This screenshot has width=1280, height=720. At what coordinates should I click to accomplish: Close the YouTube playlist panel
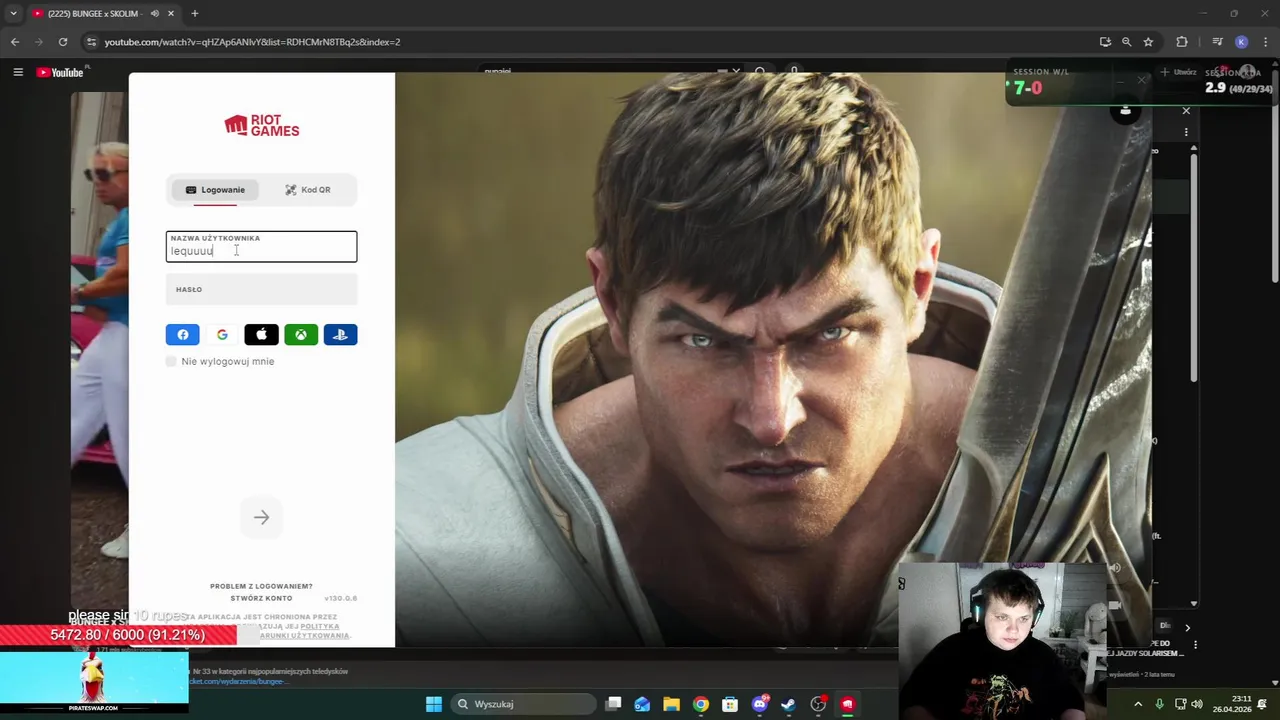pyautogui.click(x=1186, y=111)
